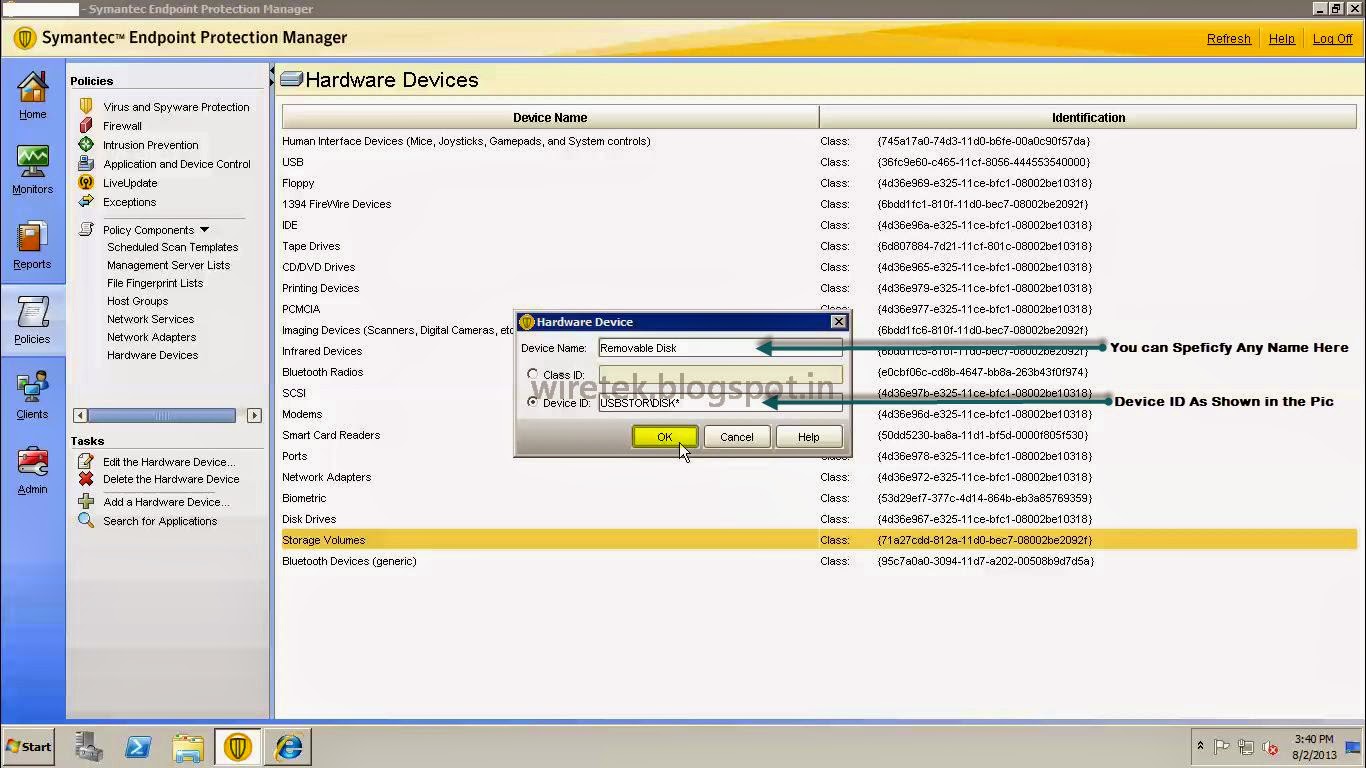Image resolution: width=1366 pixels, height=768 pixels.
Task: Open File Fingerprint Lists
Action: [155, 283]
